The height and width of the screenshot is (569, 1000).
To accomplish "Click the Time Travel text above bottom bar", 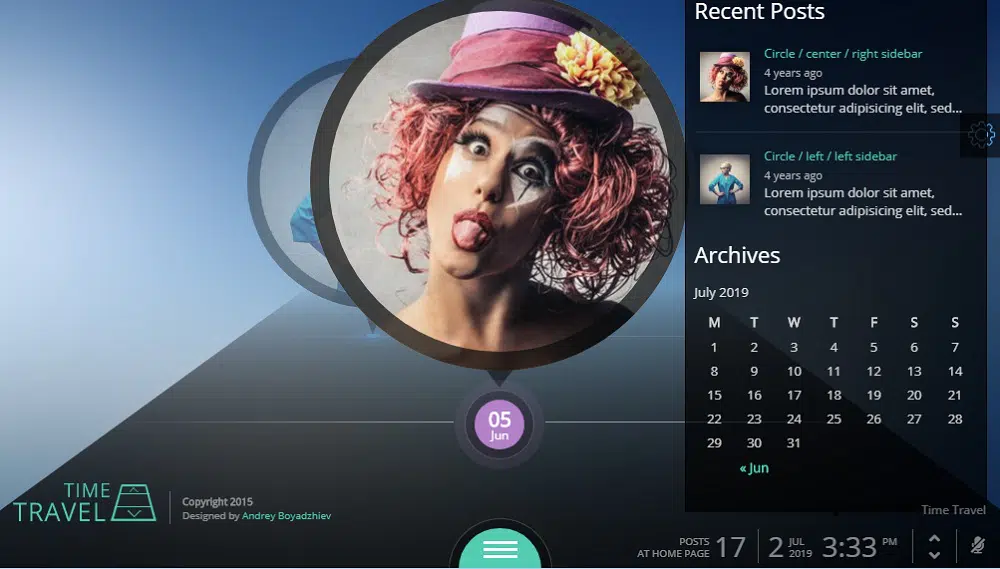I will [952, 510].
